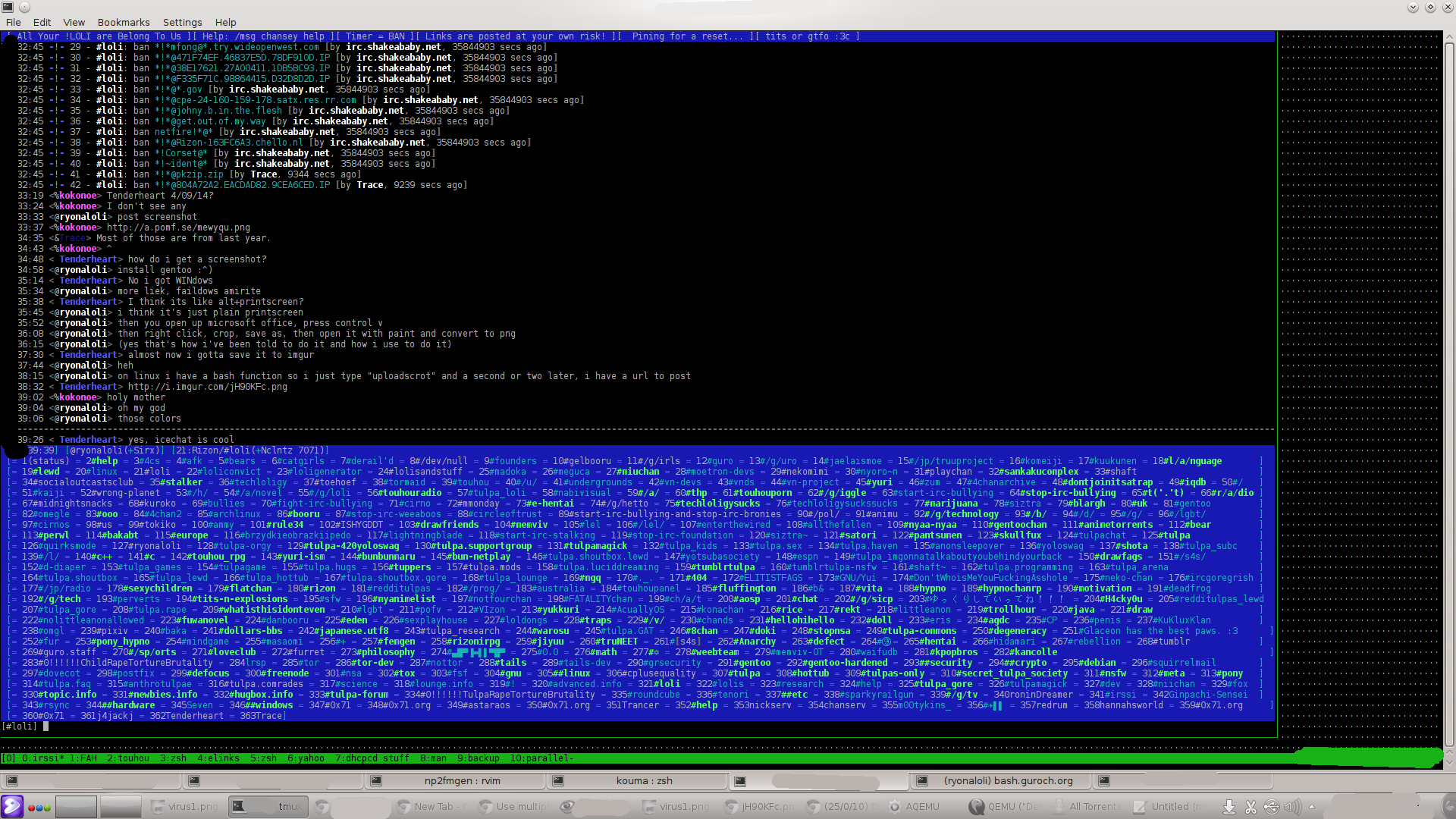The image size is (1456, 819).
Task: Open the clipboard scissors tray icon
Action: pyautogui.click(x=1250, y=806)
